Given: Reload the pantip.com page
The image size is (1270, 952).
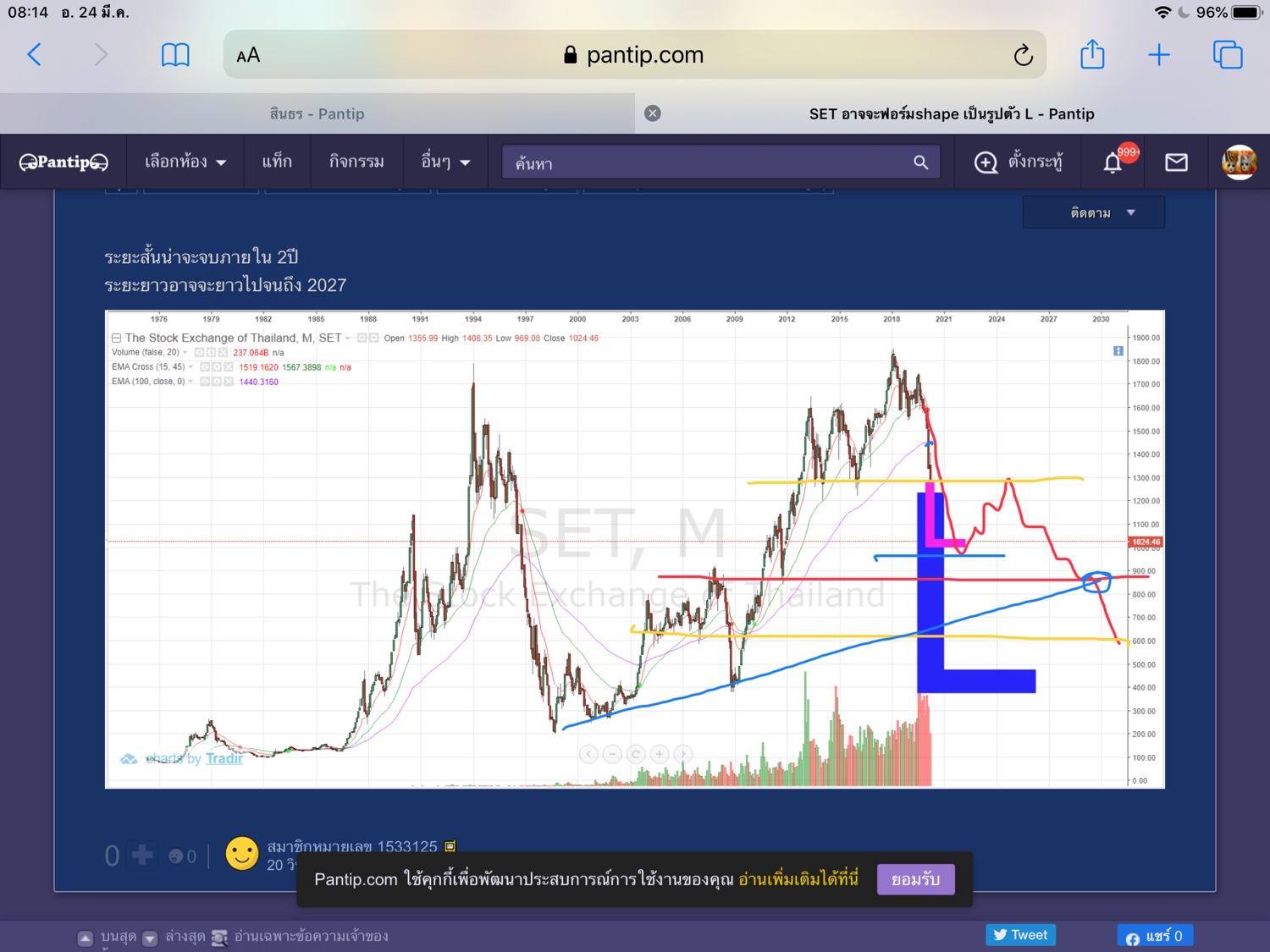Looking at the screenshot, I should pyautogui.click(x=1023, y=55).
